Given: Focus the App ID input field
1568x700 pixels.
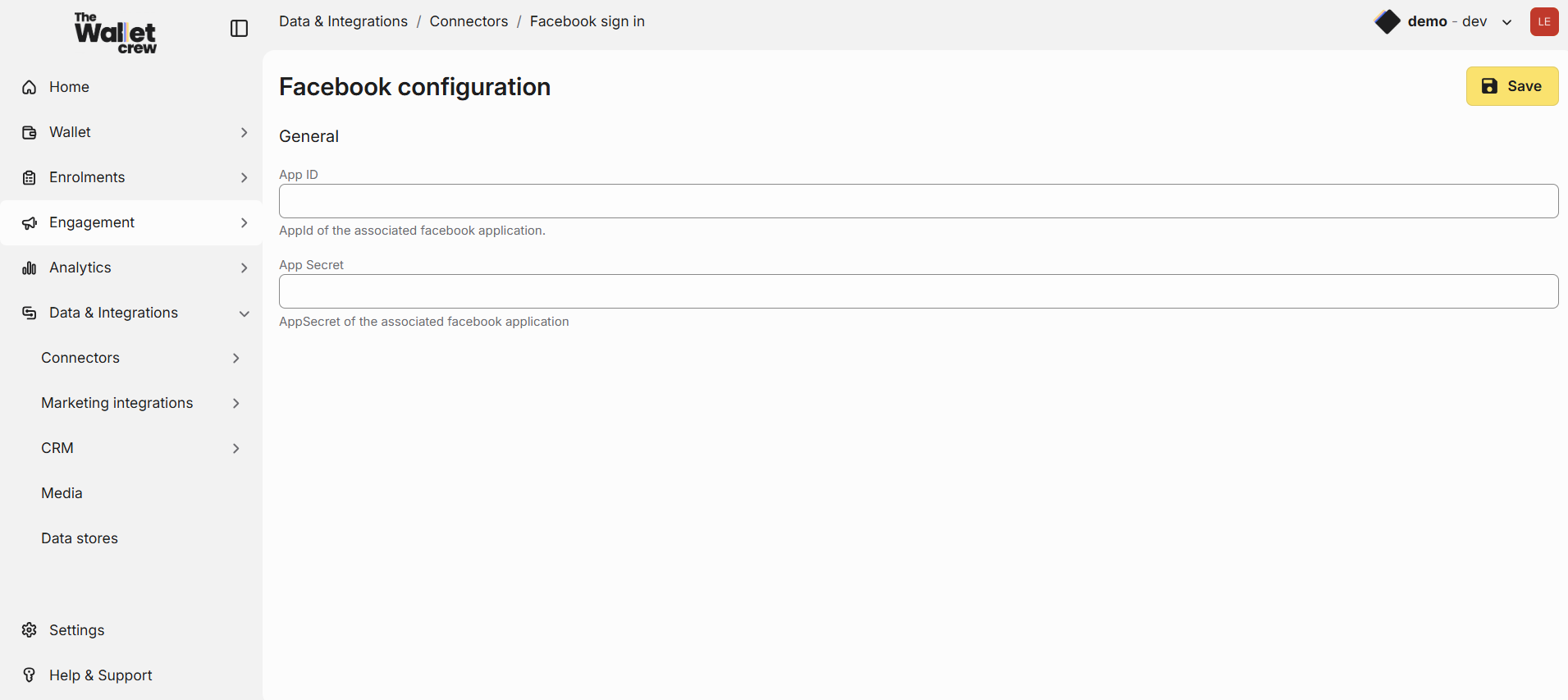Looking at the screenshot, I should [918, 201].
